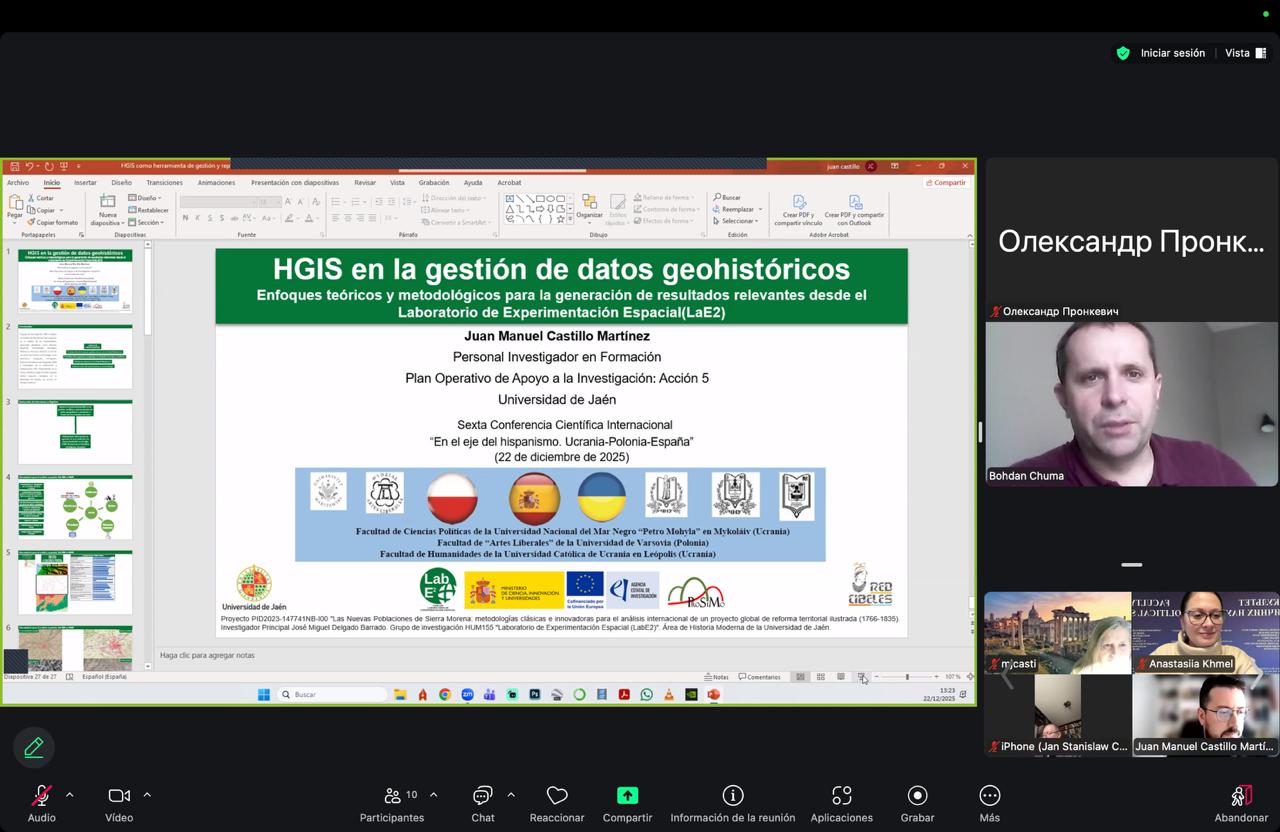Click the green Compartir share screen icon
This screenshot has width=1280, height=832.
[x=627, y=796]
